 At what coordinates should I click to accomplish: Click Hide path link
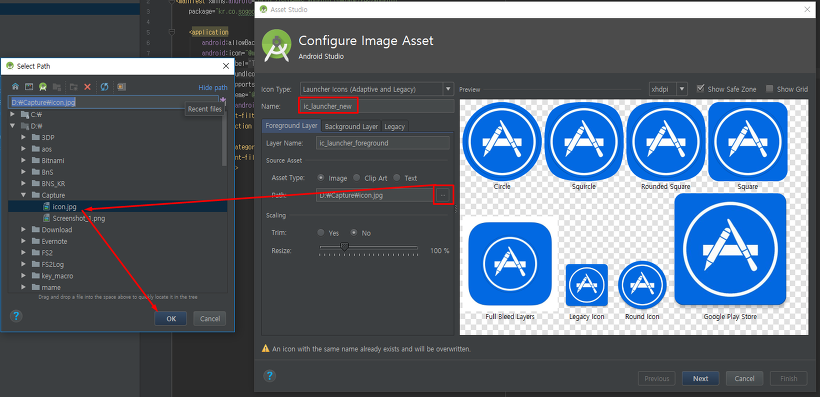tap(213, 88)
